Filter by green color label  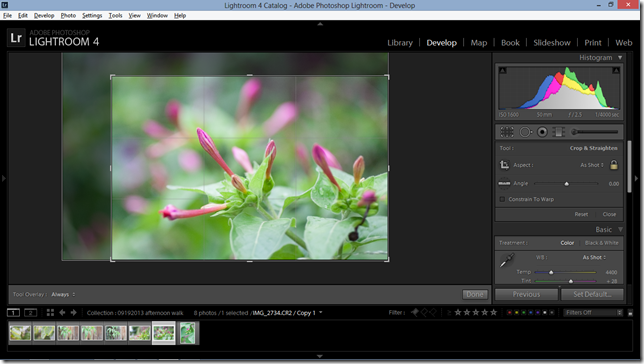524,313
